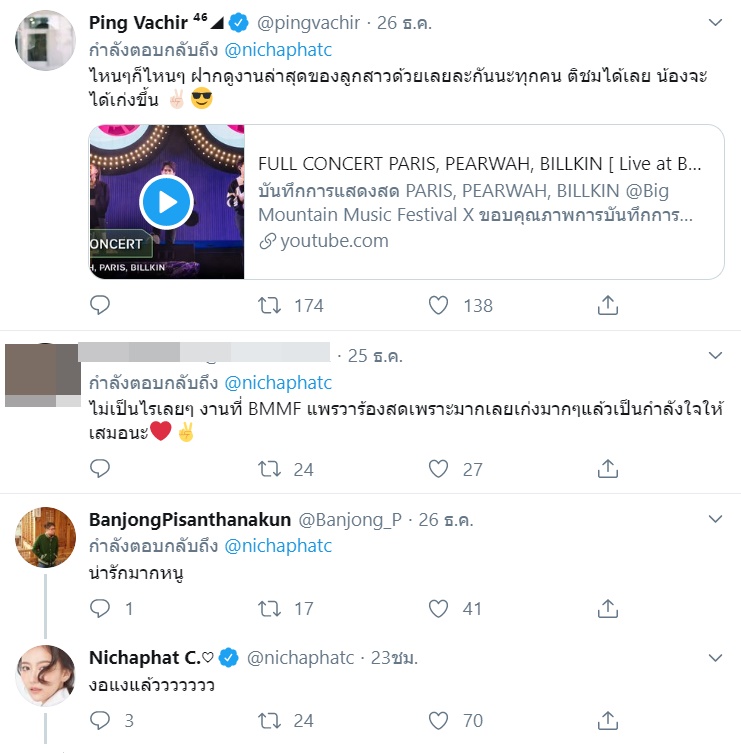The height and width of the screenshot is (753, 741).
Task: Play the FULL CONCERT video thumbnail
Action: [x=166, y=203]
